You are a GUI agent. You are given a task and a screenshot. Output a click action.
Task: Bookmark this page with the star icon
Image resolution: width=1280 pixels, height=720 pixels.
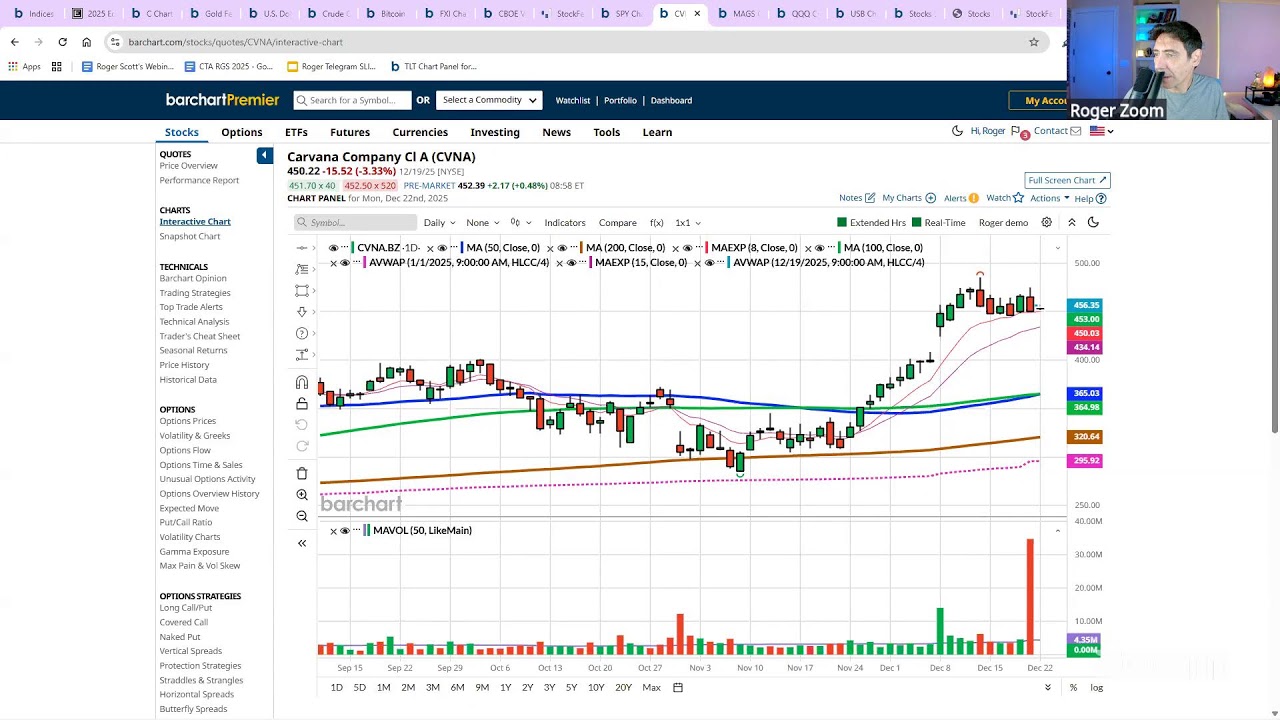tap(1034, 42)
